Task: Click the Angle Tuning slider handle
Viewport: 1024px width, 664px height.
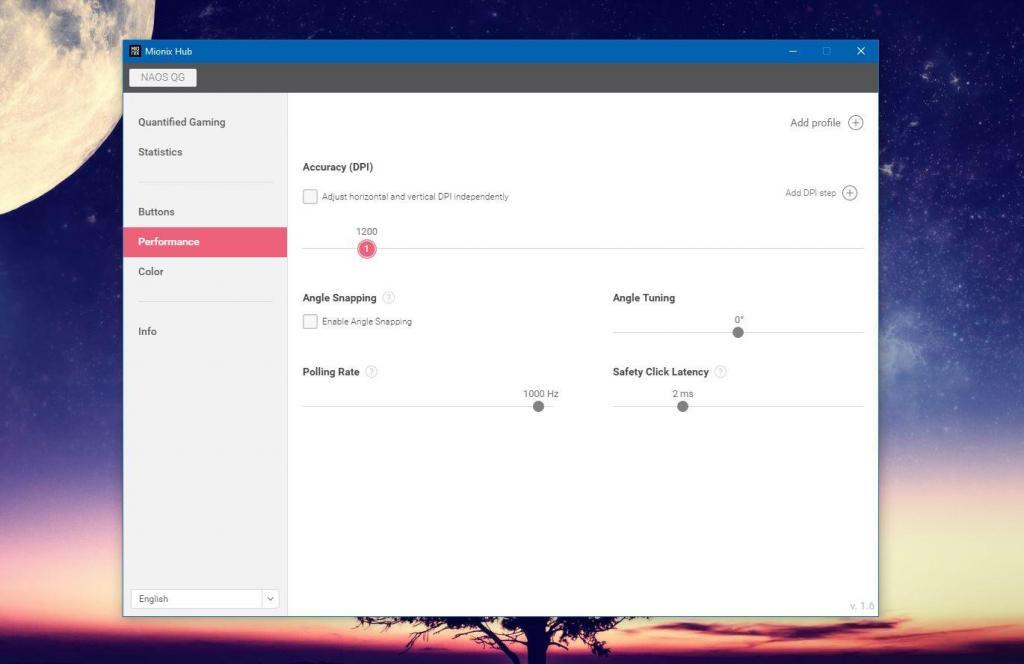Action: pyautogui.click(x=738, y=333)
